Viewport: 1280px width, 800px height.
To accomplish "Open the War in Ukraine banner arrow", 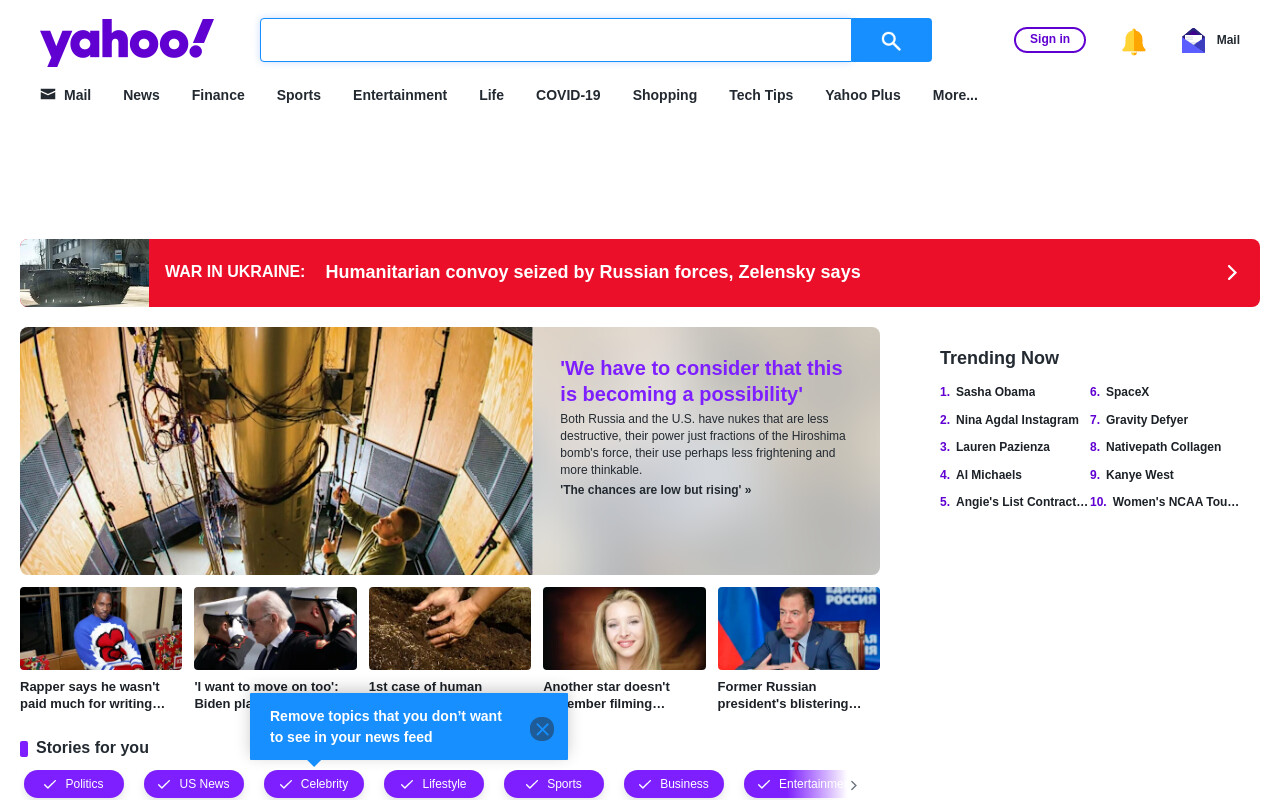I will [x=1232, y=273].
